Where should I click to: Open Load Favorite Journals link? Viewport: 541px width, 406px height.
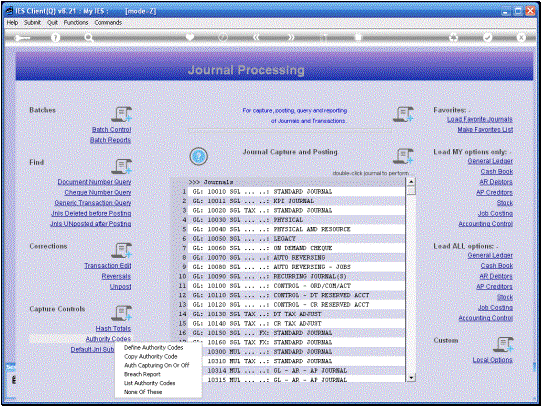480,119
